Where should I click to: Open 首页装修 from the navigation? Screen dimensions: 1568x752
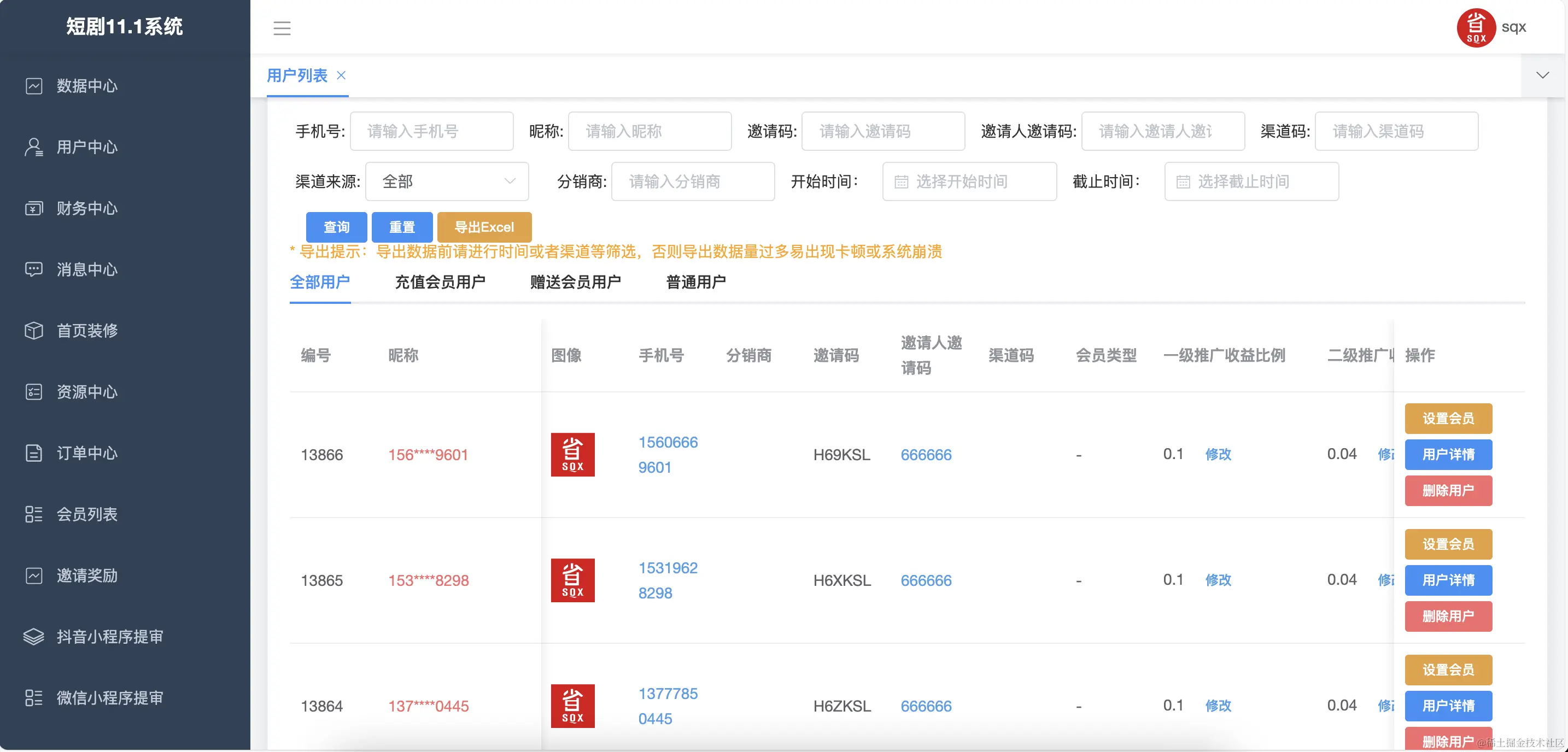[86, 331]
